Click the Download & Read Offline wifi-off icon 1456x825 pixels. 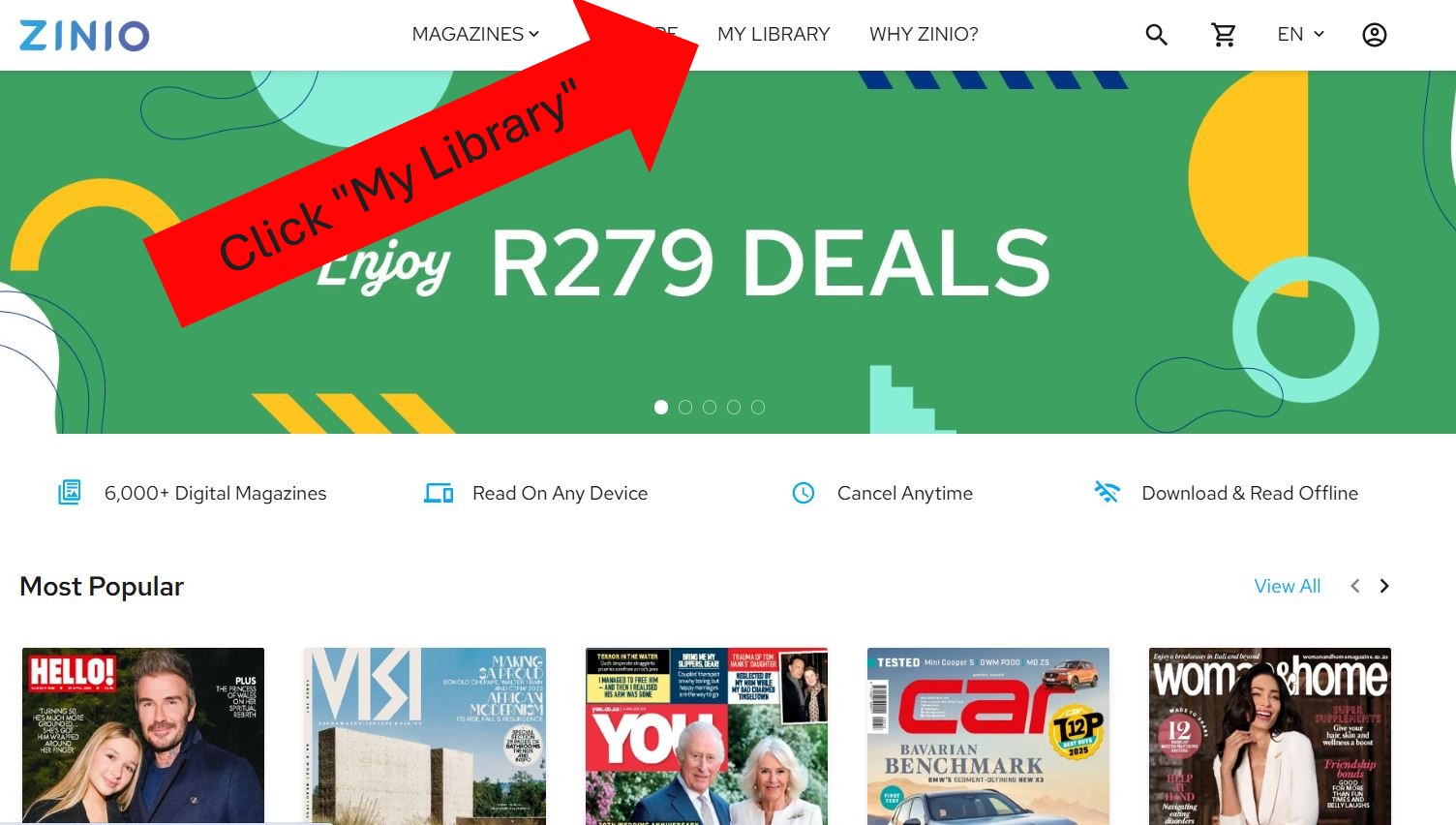click(x=1107, y=492)
